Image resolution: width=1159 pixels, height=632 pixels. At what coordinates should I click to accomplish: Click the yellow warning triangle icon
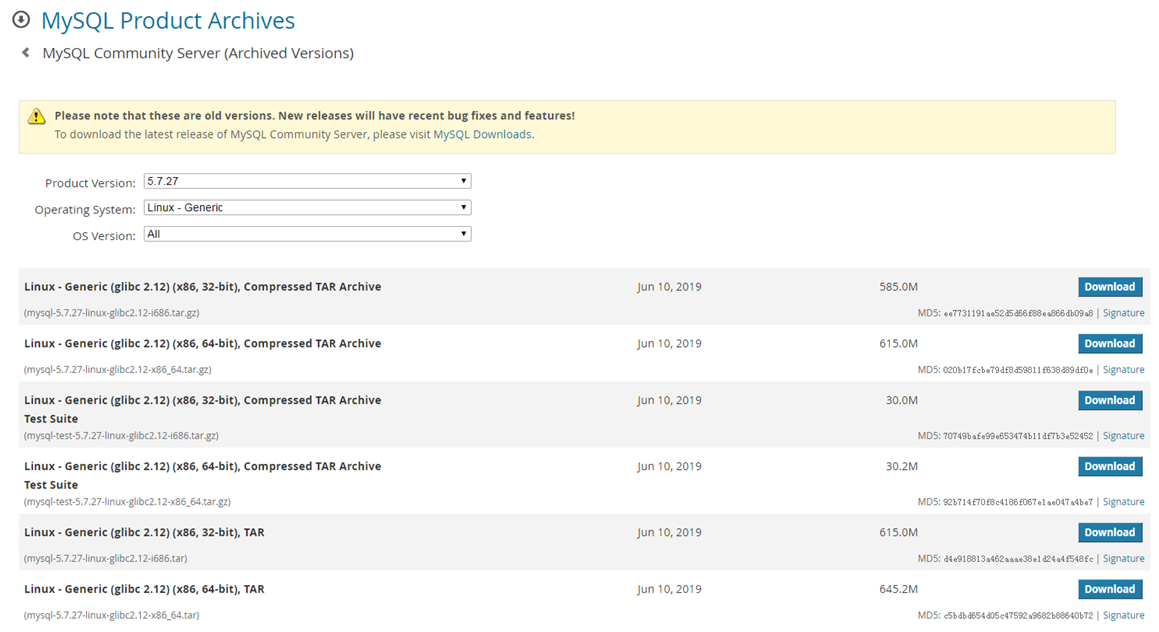coord(36,116)
